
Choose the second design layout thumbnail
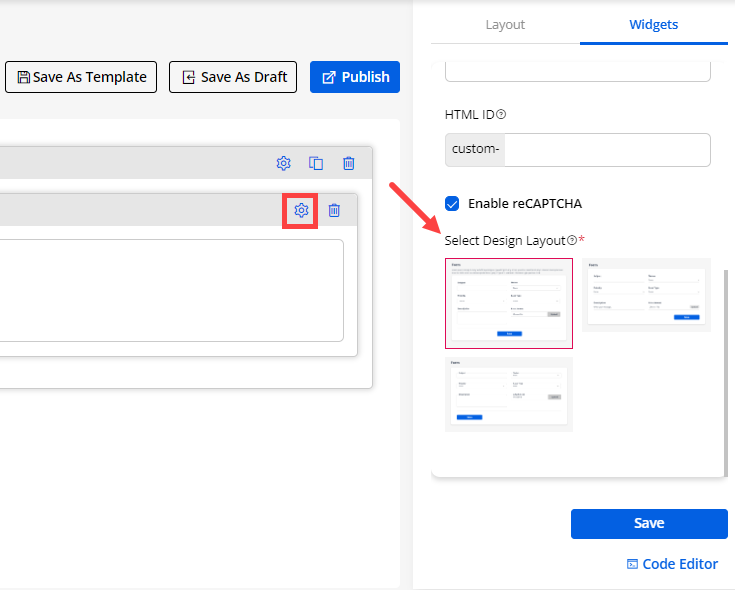pos(646,295)
